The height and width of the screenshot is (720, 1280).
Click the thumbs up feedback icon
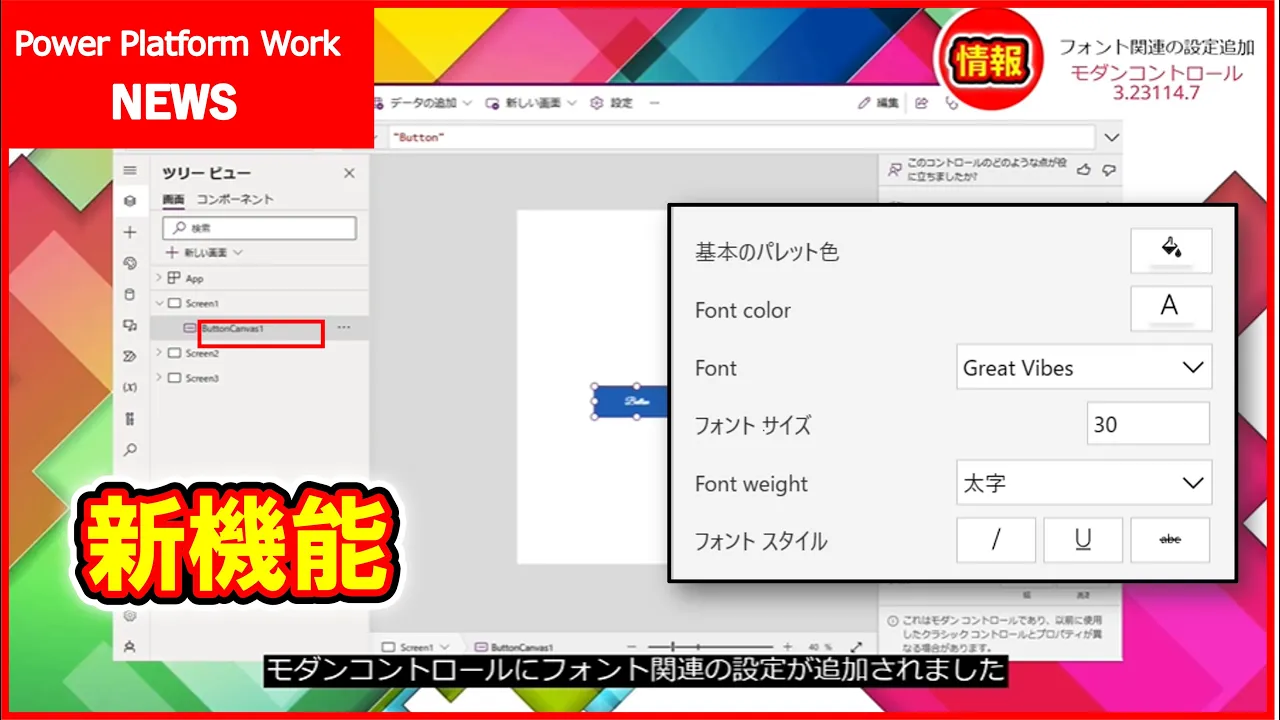point(1084,170)
